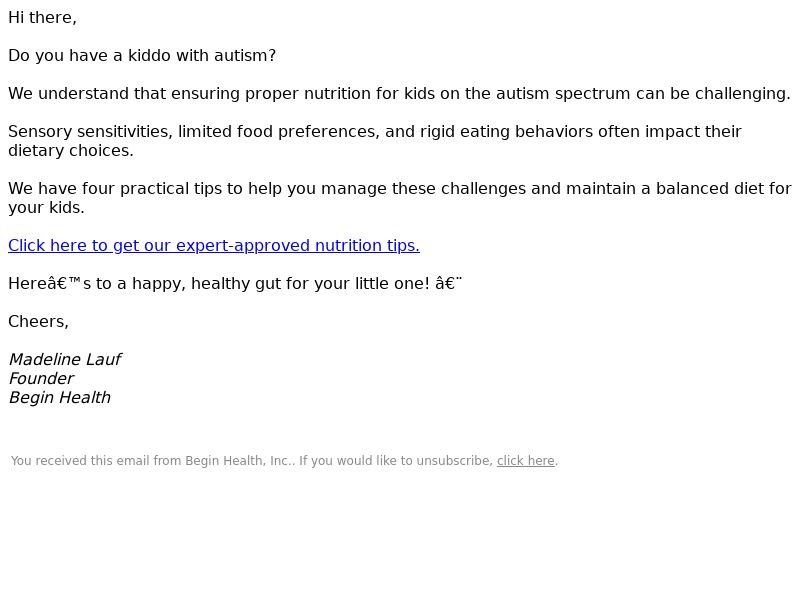Click the "Cheers," sign-off
Screen dimensions: 800x600
pyautogui.click(x=38, y=321)
